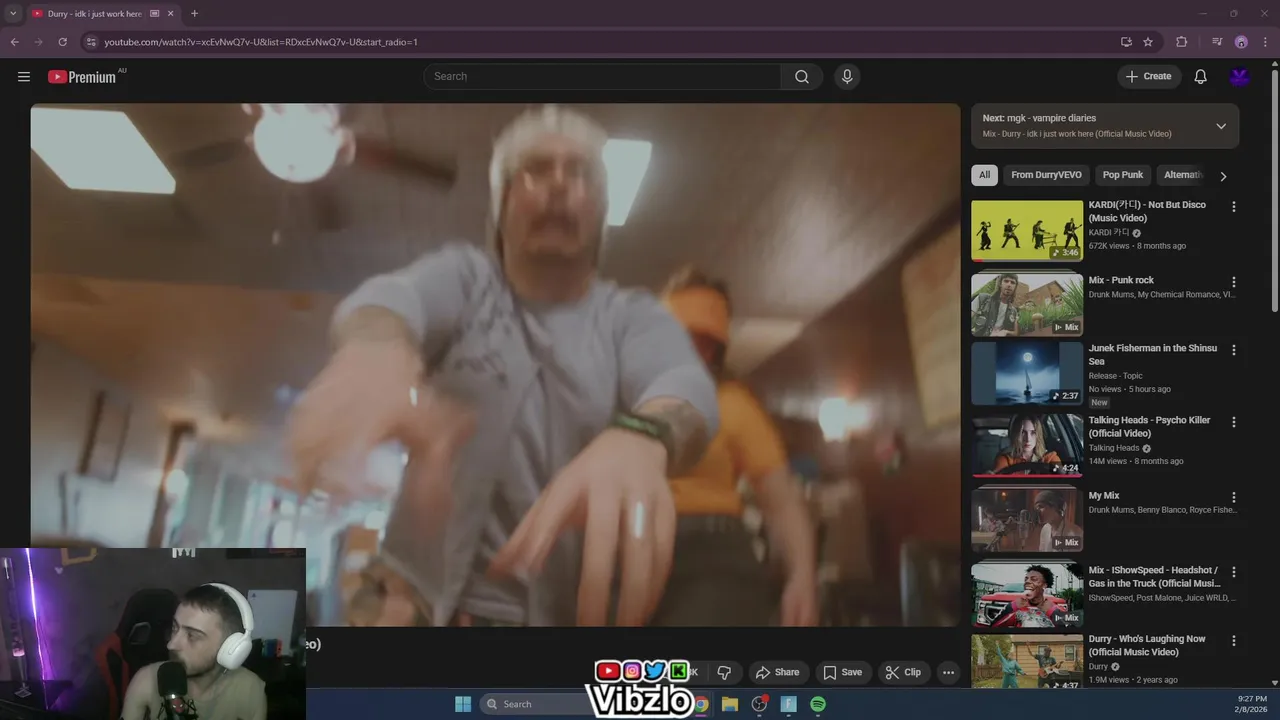View site information icon in address bar
Screen dimensions: 1280x720
point(91,42)
